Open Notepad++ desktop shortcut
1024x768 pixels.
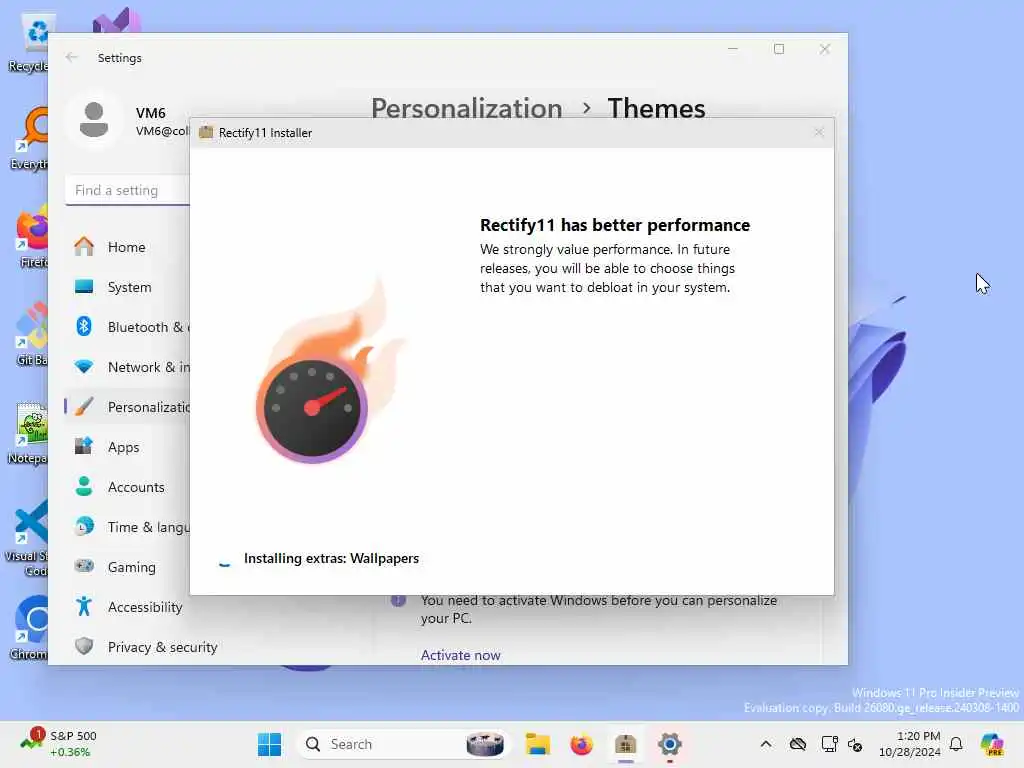(28, 433)
